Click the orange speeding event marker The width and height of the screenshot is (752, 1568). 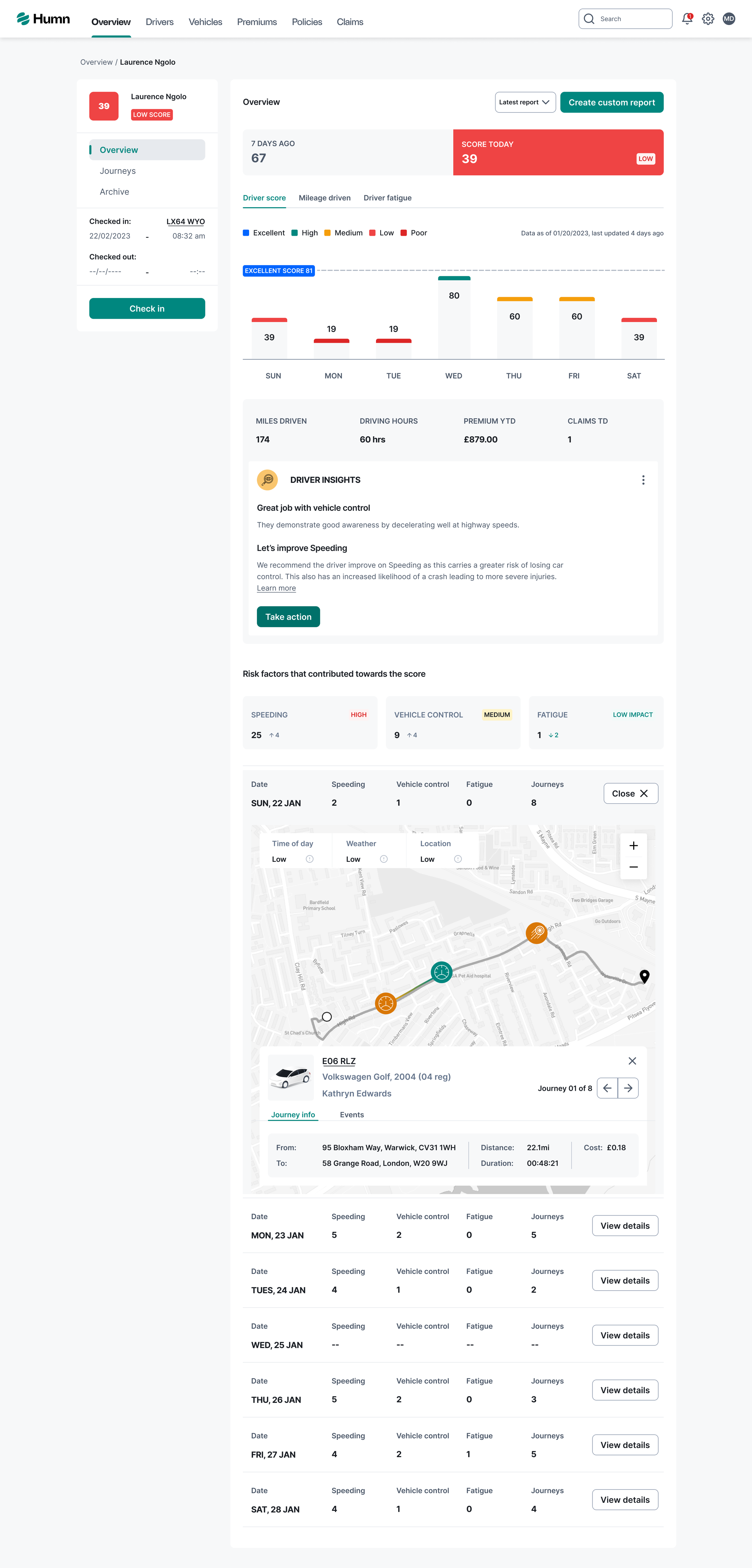tap(536, 932)
